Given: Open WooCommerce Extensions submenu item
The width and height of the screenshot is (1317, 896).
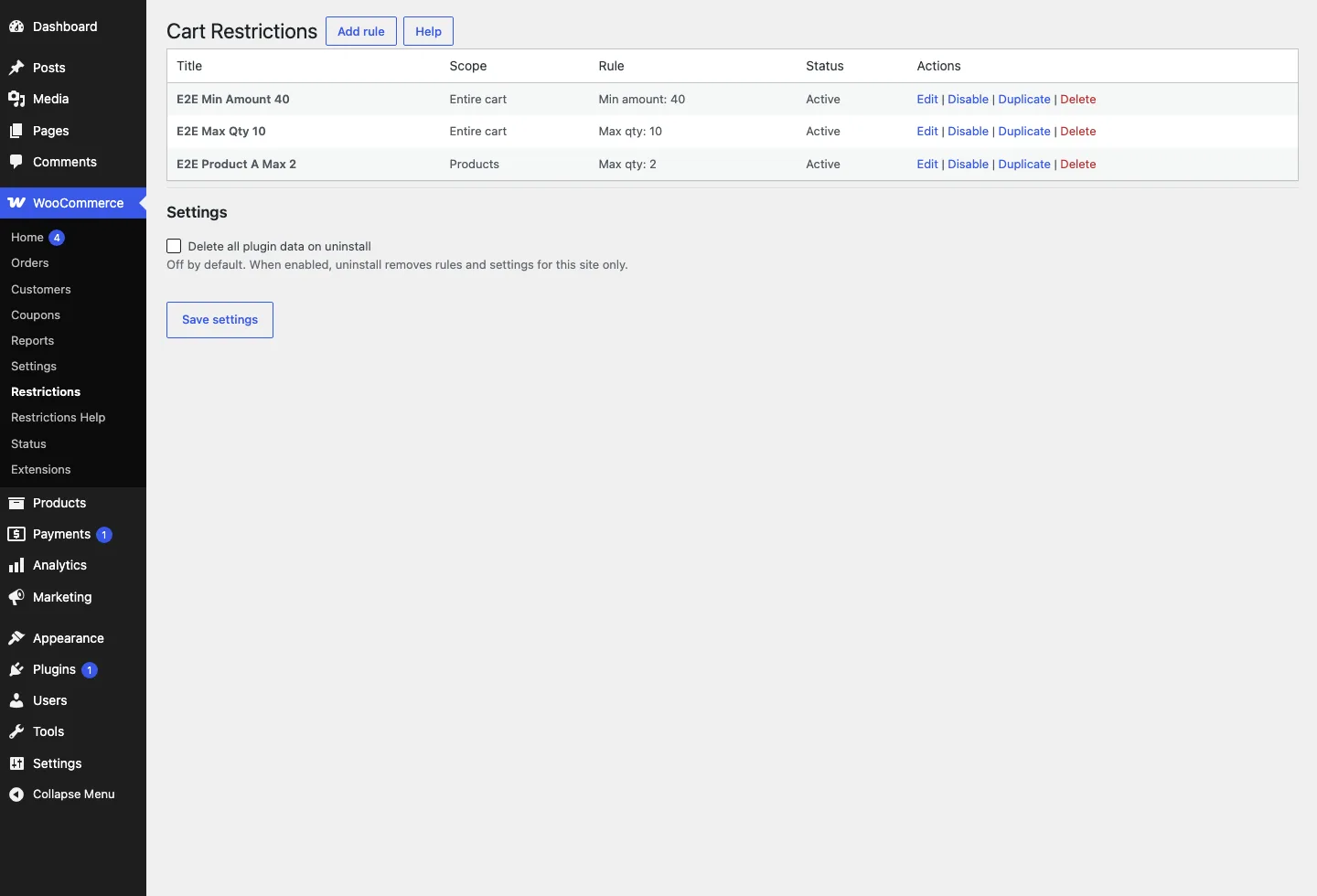Looking at the screenshot, I should point(41,469).
